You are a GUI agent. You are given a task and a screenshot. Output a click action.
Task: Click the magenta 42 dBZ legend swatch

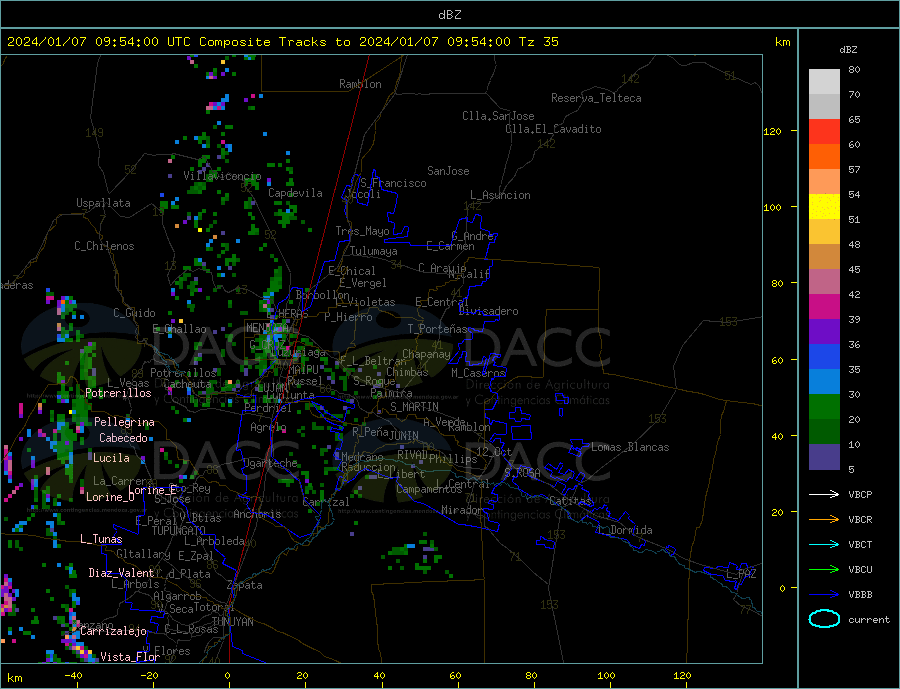(824, 307)
